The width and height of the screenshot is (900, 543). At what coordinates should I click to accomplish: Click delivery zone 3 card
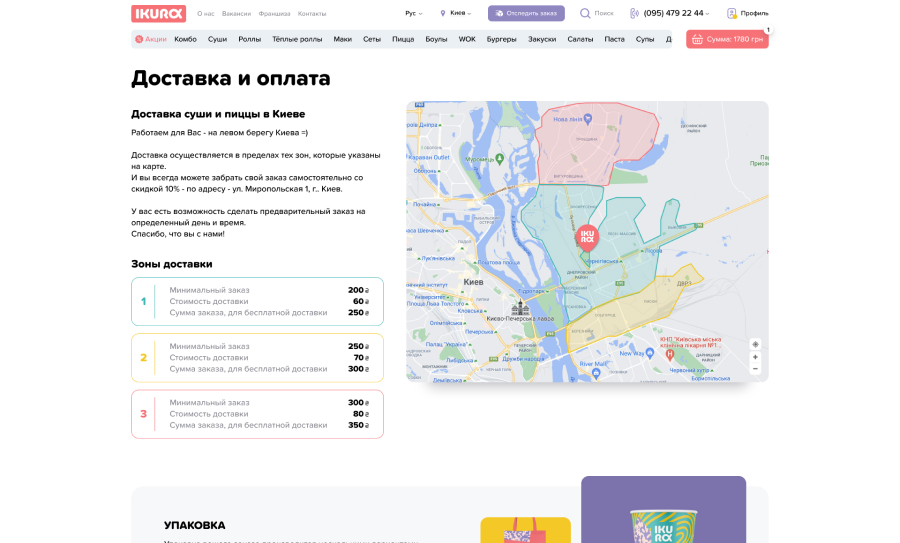click(257, 414)
